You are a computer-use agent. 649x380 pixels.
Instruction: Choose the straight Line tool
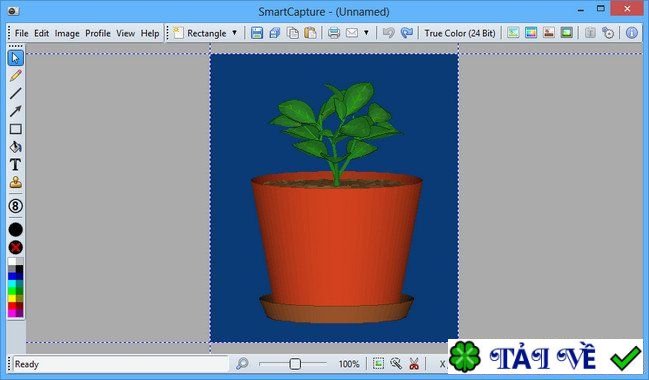click(x=15, y=94)
